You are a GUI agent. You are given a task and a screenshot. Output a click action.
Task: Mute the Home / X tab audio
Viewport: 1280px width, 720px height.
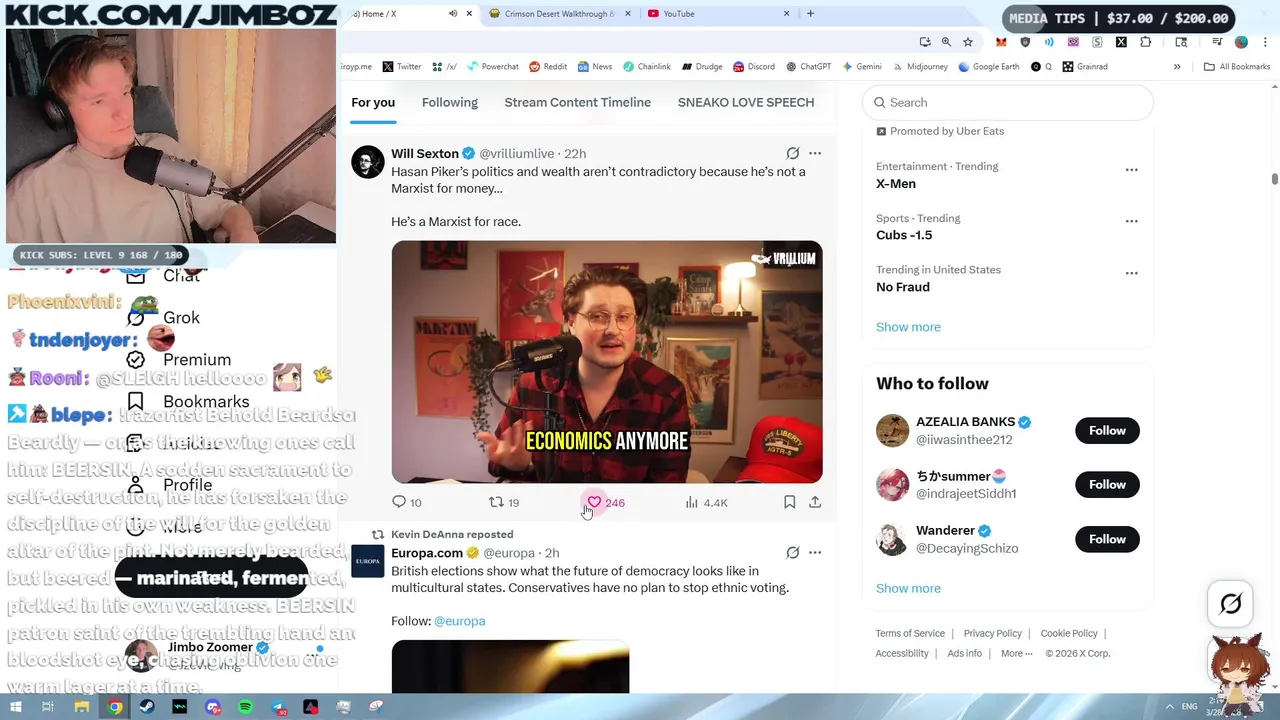[453, 14]
